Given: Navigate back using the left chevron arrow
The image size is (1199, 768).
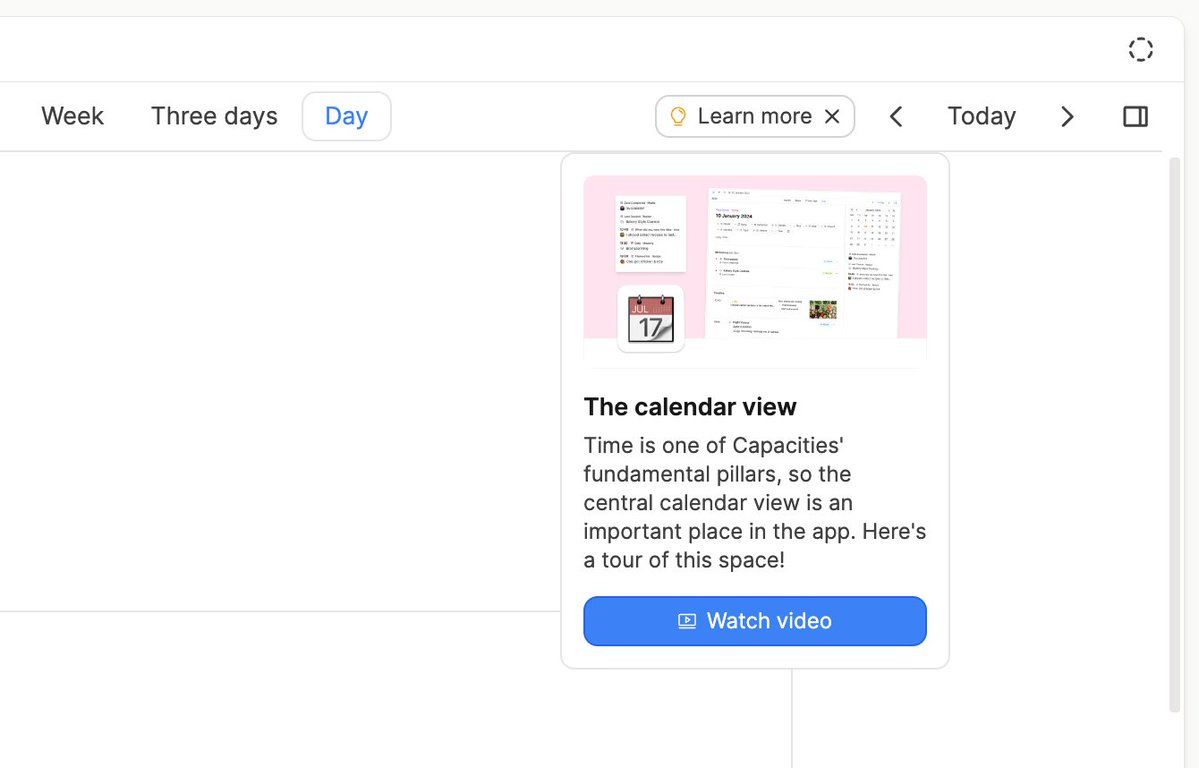Looking at the screenshot, I should (896, 116).
